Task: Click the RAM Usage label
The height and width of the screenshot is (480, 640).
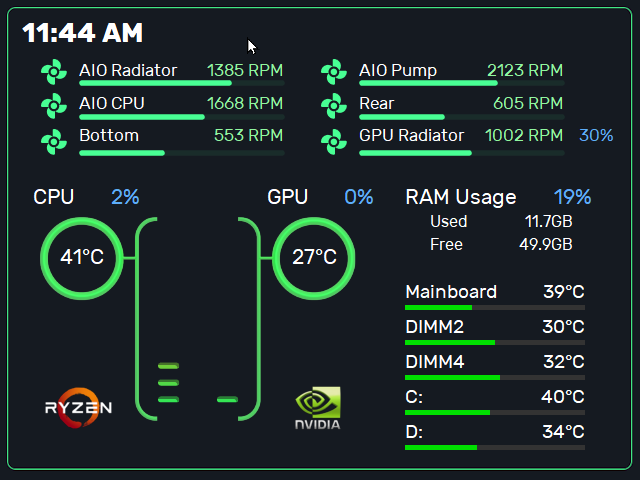Action: (x=461, y=197)
